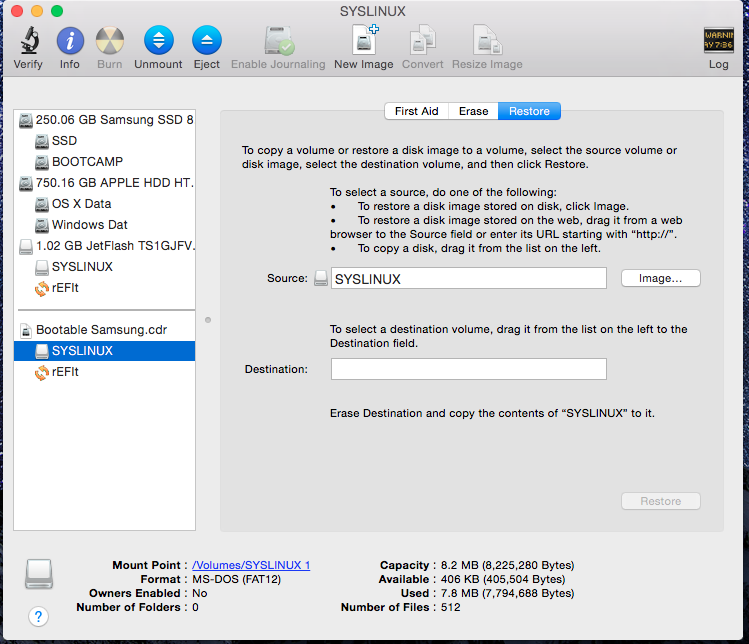Open the help question mark button
This screenshot has width=749, height=644.
(38, 616)
